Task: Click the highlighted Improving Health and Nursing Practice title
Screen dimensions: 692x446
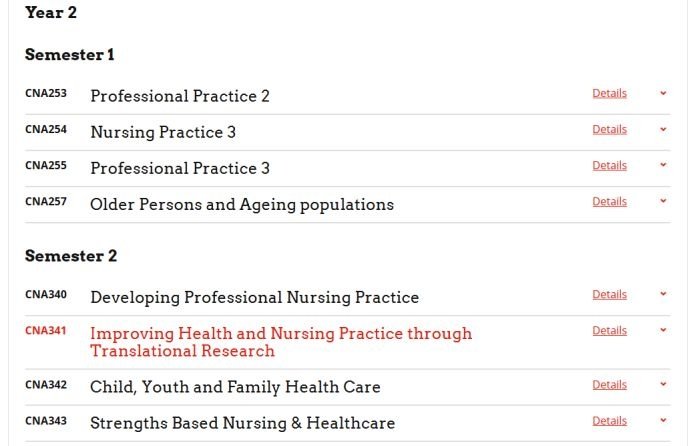Action: (281, 342)
